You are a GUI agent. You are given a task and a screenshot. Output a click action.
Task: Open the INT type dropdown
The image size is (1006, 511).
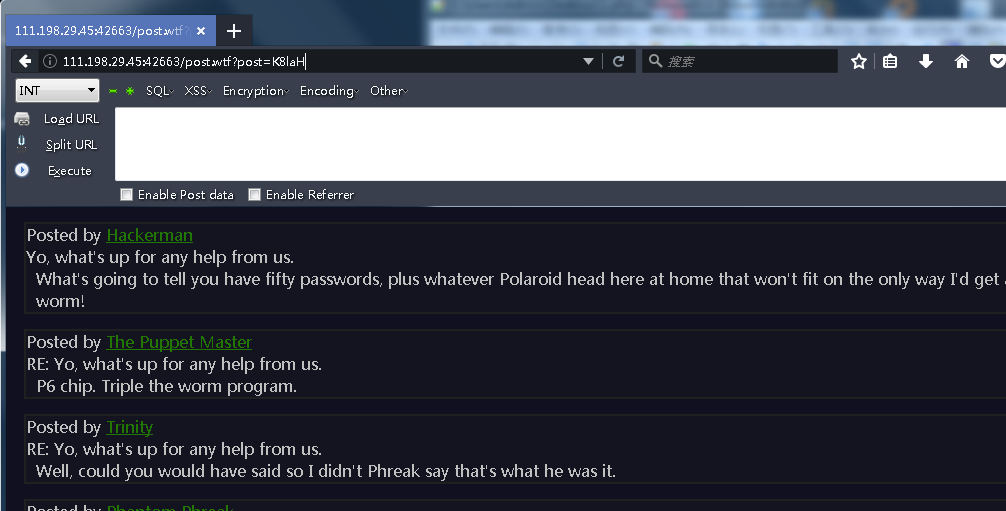(57, 91)
